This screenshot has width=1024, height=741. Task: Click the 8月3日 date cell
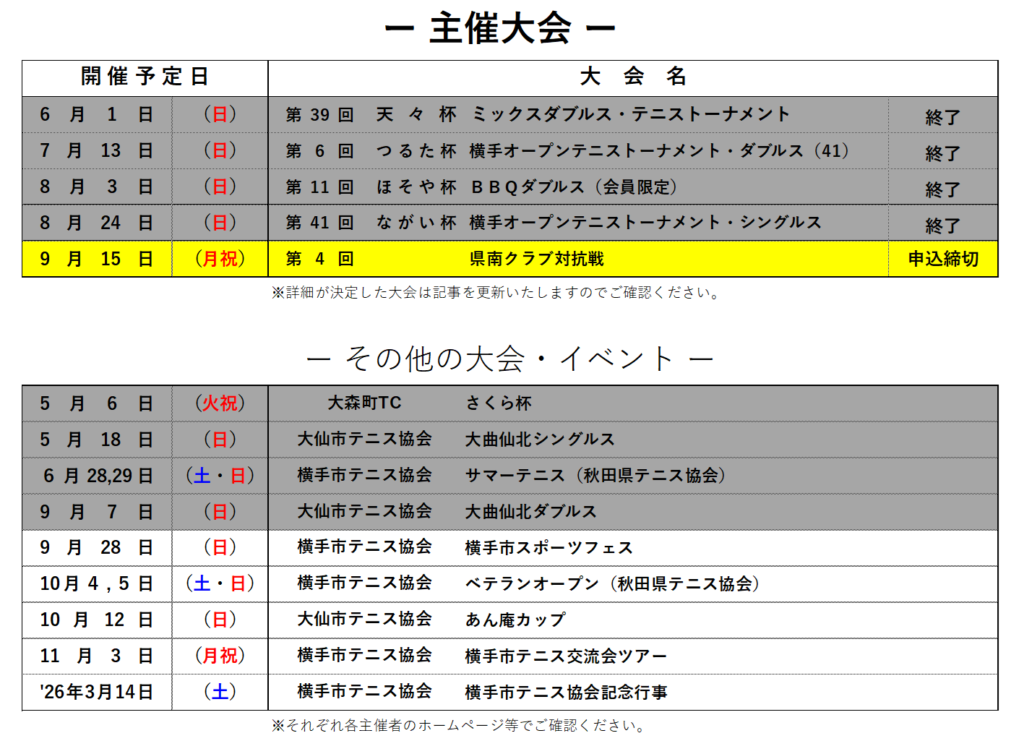click(97, 187)
